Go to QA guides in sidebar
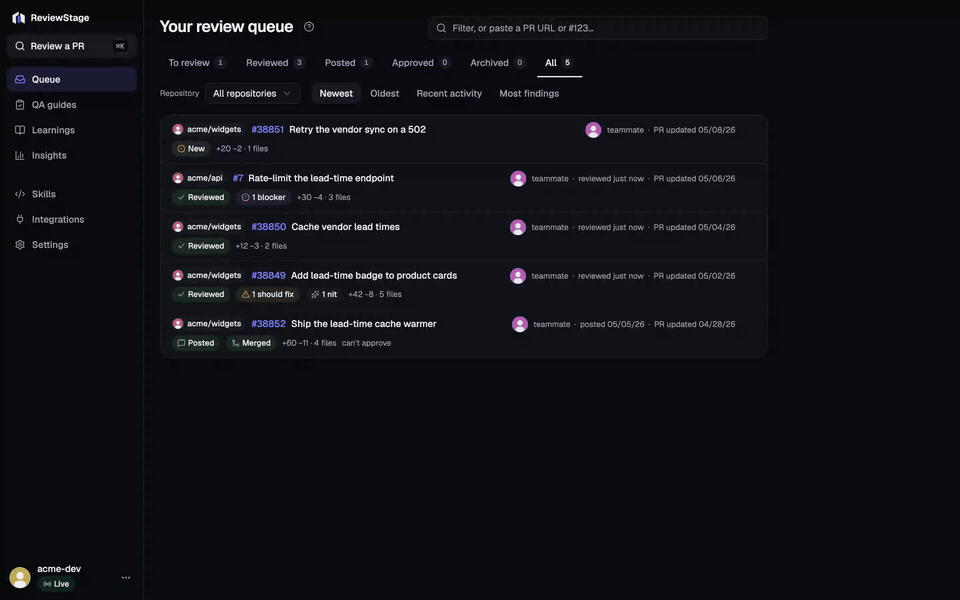The image size is (960, 600). [72, 105]
